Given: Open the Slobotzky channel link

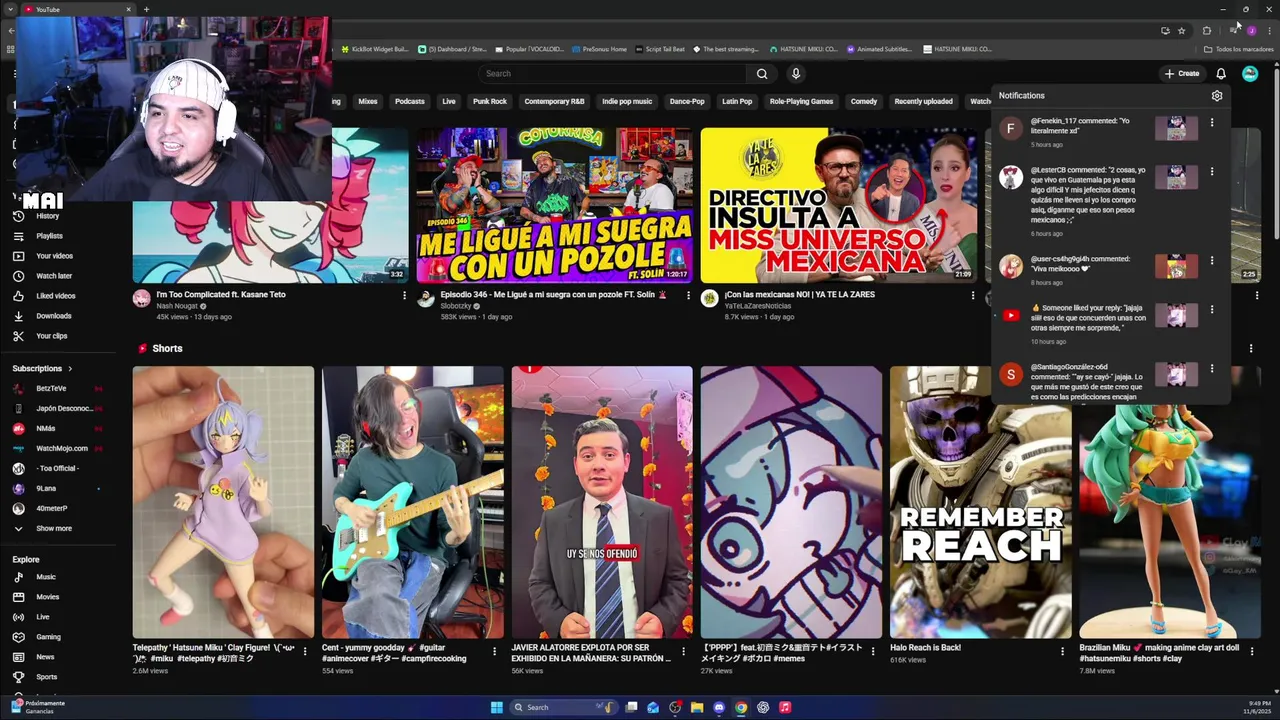Looking at the screenshot, I should [x=456, y=307].
